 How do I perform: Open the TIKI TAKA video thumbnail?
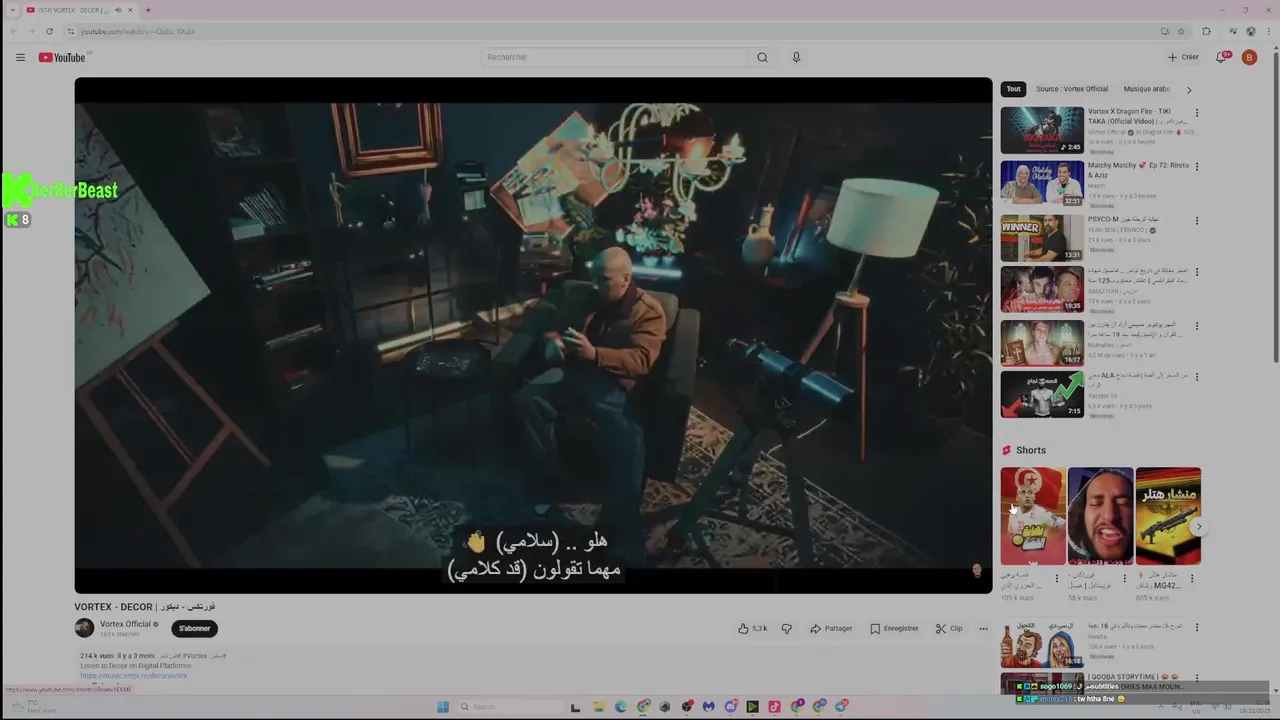point(1042,130)
